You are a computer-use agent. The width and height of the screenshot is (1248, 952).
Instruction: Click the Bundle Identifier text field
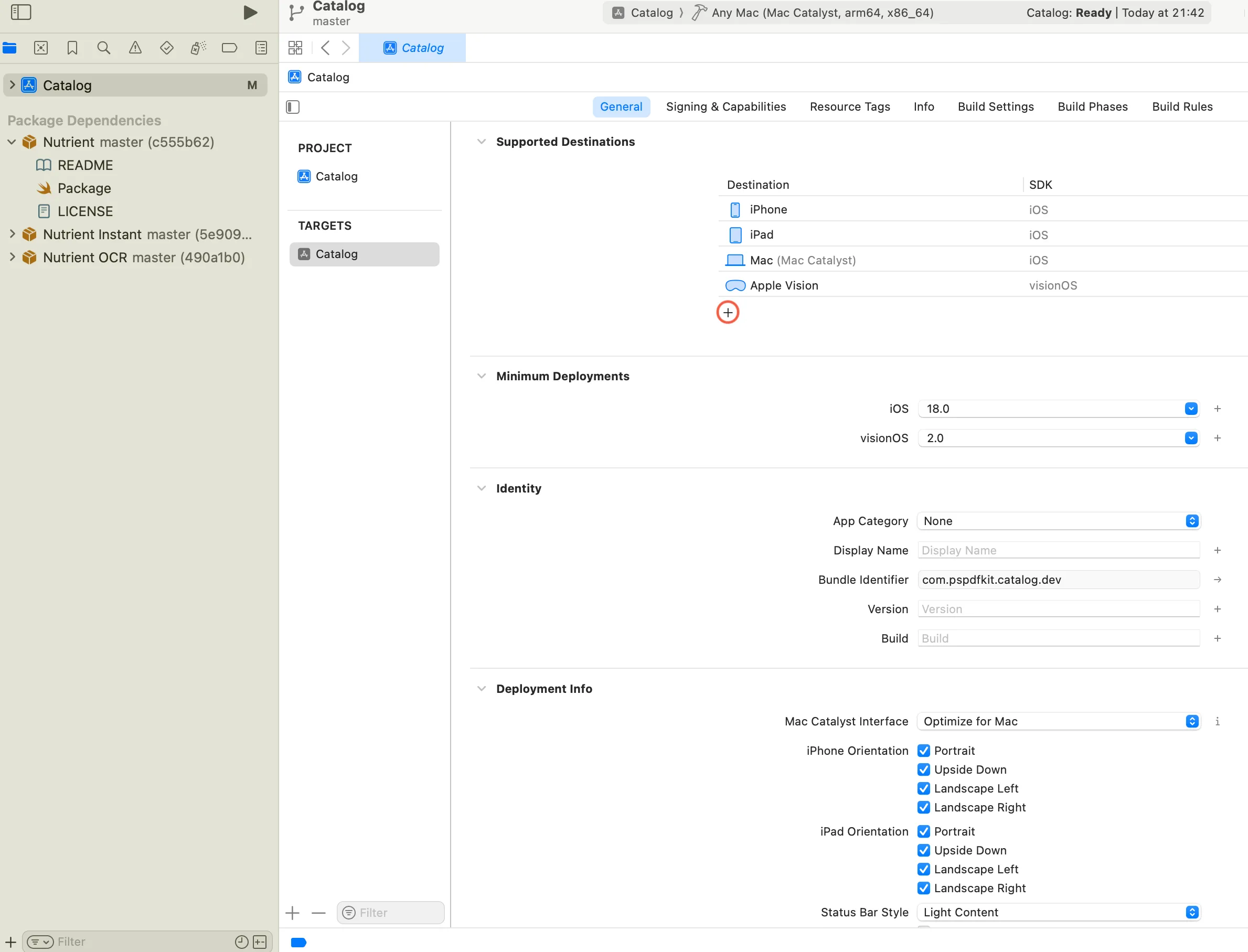(1058, 580)
